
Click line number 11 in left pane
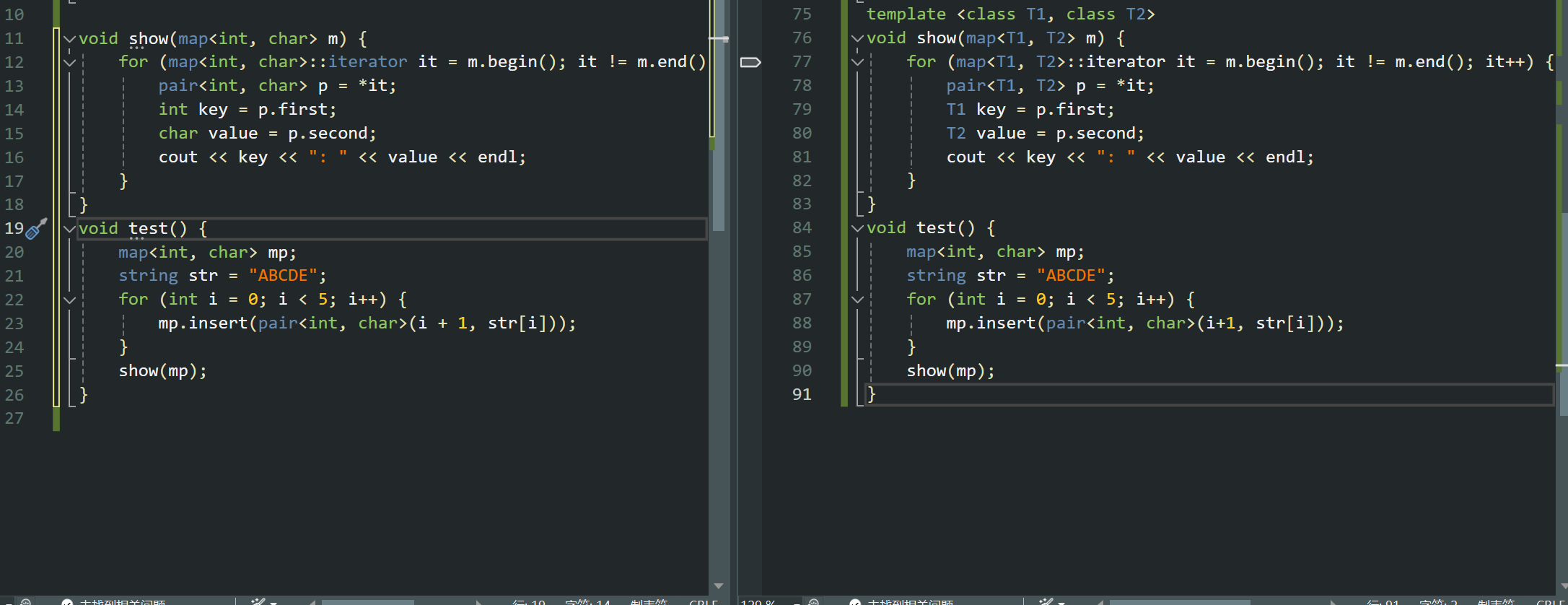tap(14, 39)
